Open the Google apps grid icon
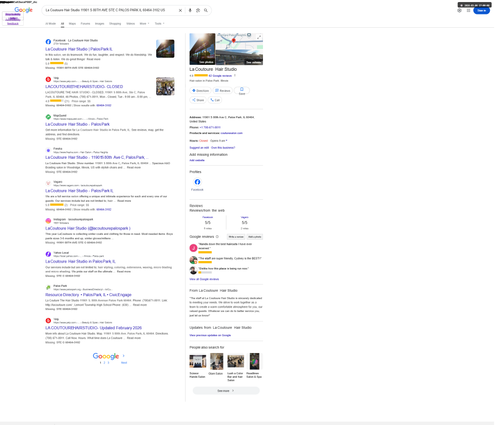This screenshot has width=500, height=425. 468,11
